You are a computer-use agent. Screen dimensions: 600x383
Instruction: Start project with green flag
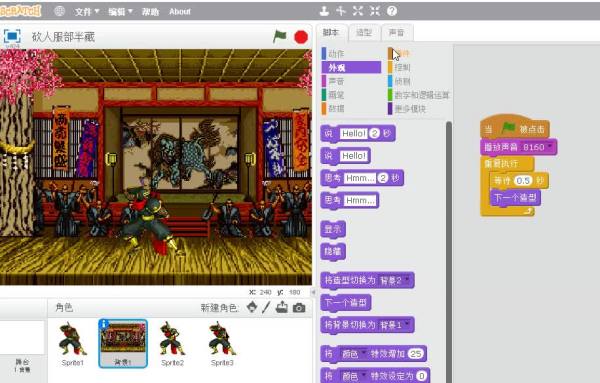(x=280, y=37)
